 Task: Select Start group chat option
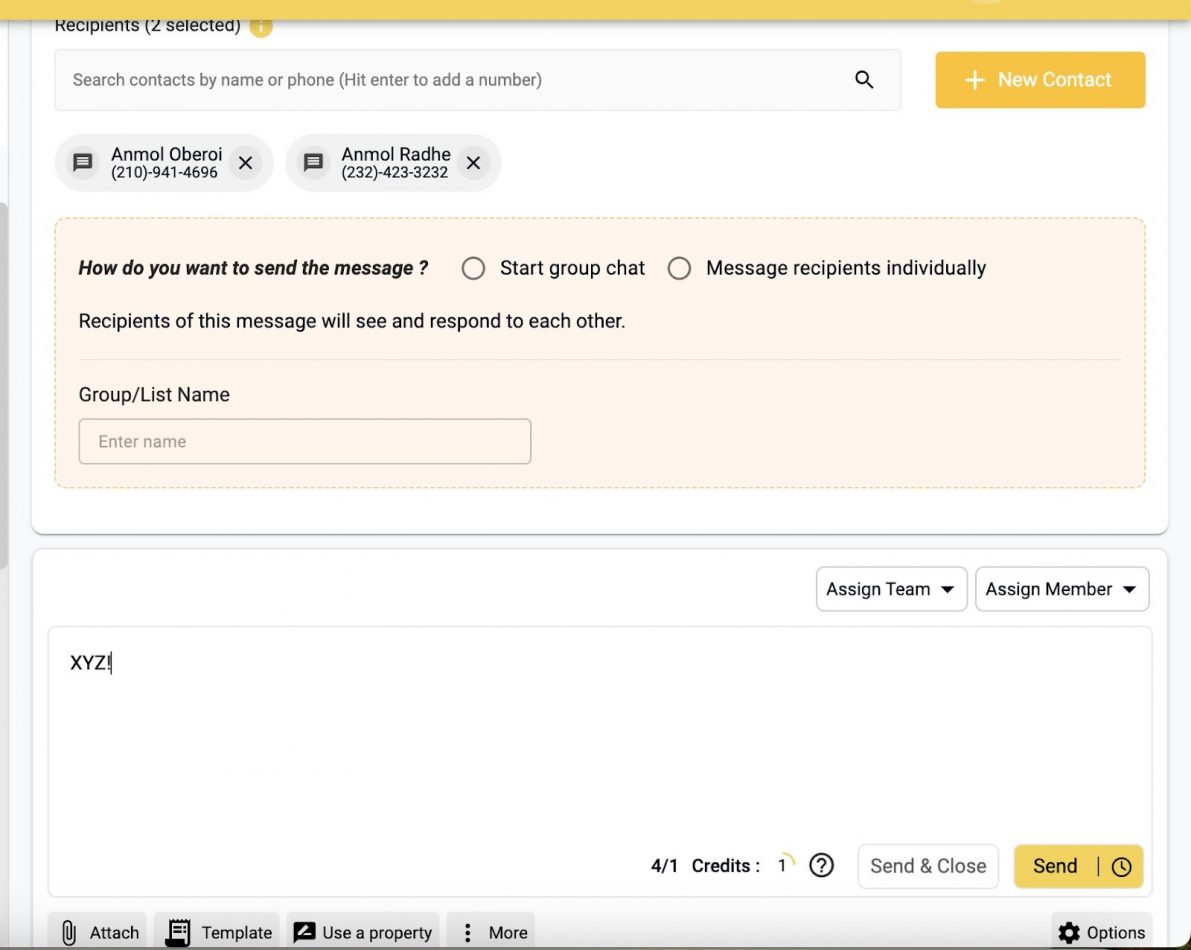pos(473,268)
